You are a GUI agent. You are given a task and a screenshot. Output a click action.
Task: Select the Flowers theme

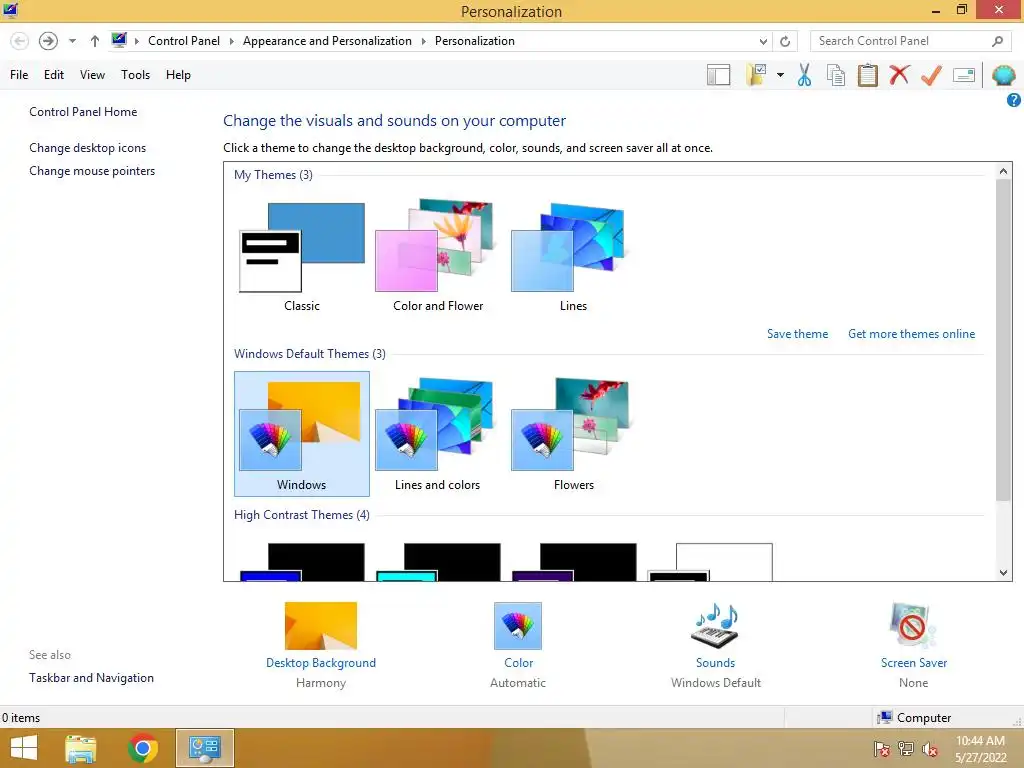(573, 434)
